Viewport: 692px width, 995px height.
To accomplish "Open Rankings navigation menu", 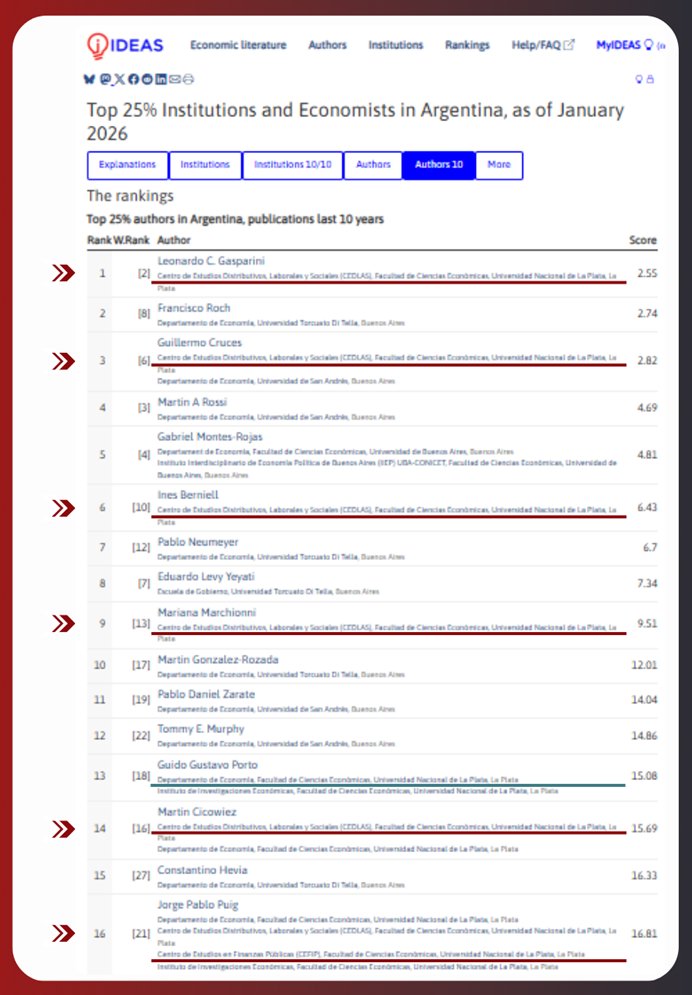I will (467, 45).
